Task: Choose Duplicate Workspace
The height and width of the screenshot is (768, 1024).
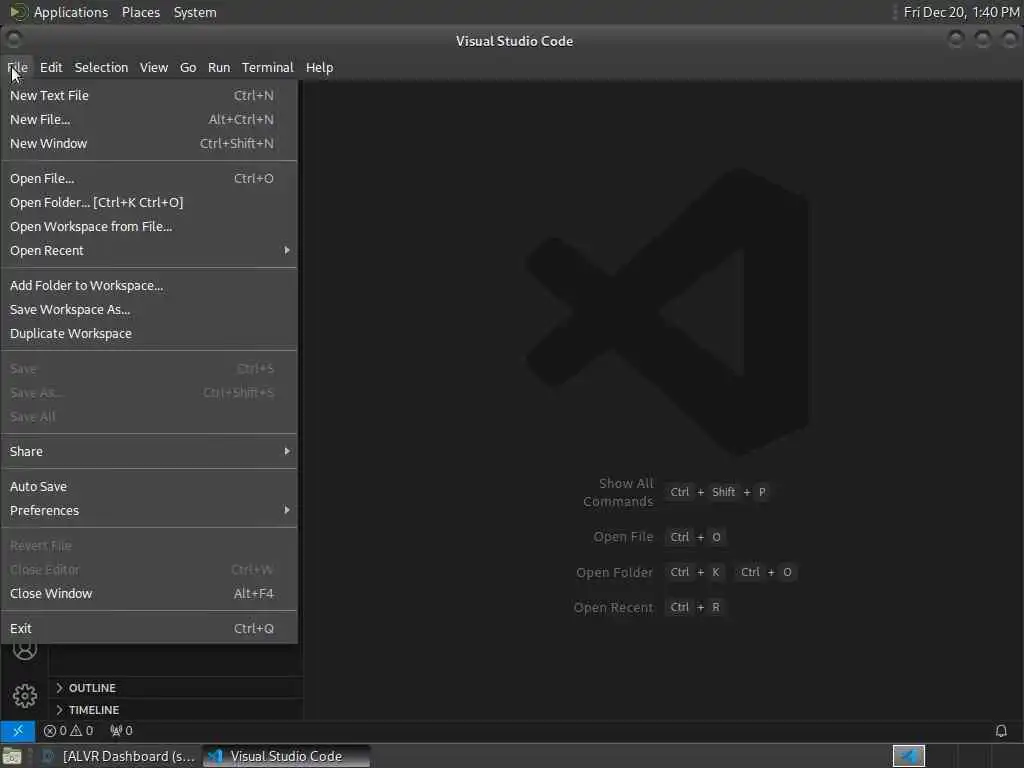Action: 149,334
